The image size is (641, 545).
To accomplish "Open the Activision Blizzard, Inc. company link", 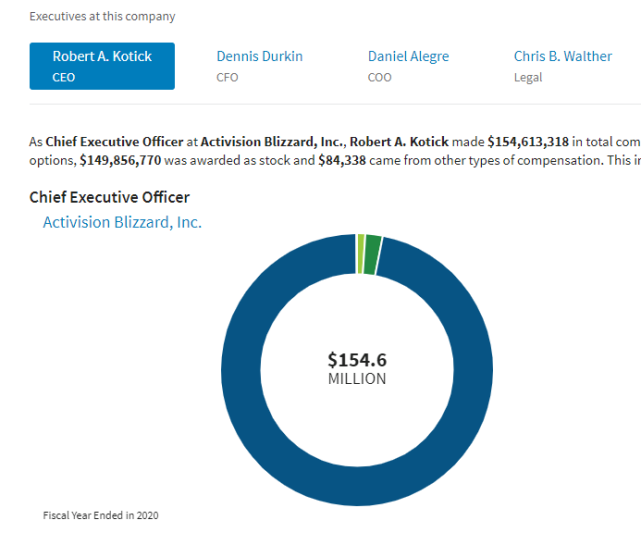I will click(122, 222).
